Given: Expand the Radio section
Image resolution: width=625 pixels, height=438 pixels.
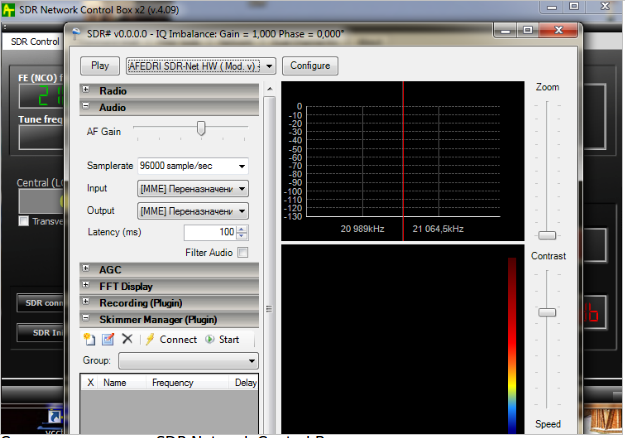Looking at the screenshot, I should (x=86, y=90).
